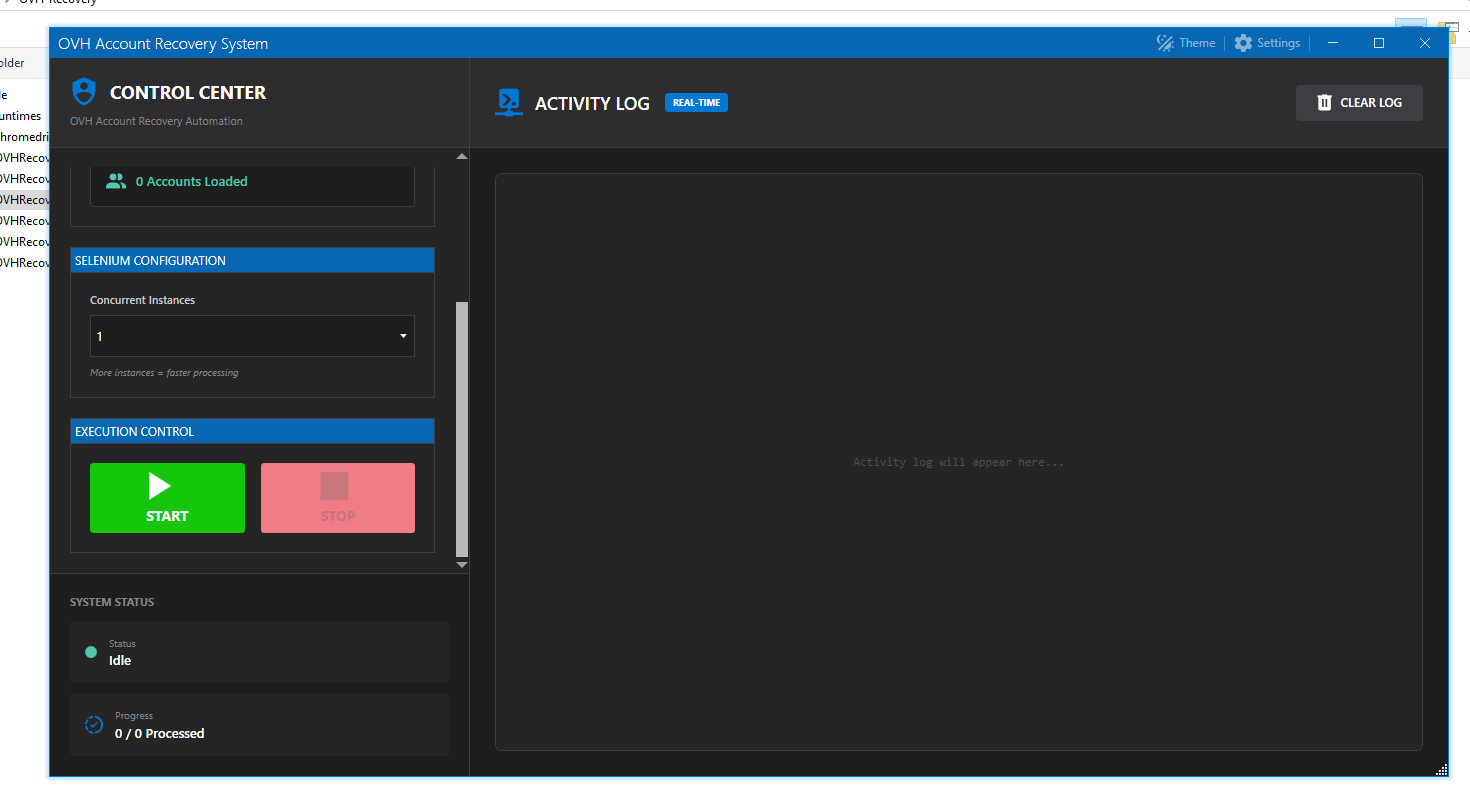Viewport: 1470px width, 799px height.
Task: Open Settings via the gear icon
Action: tap(1243, 43)
